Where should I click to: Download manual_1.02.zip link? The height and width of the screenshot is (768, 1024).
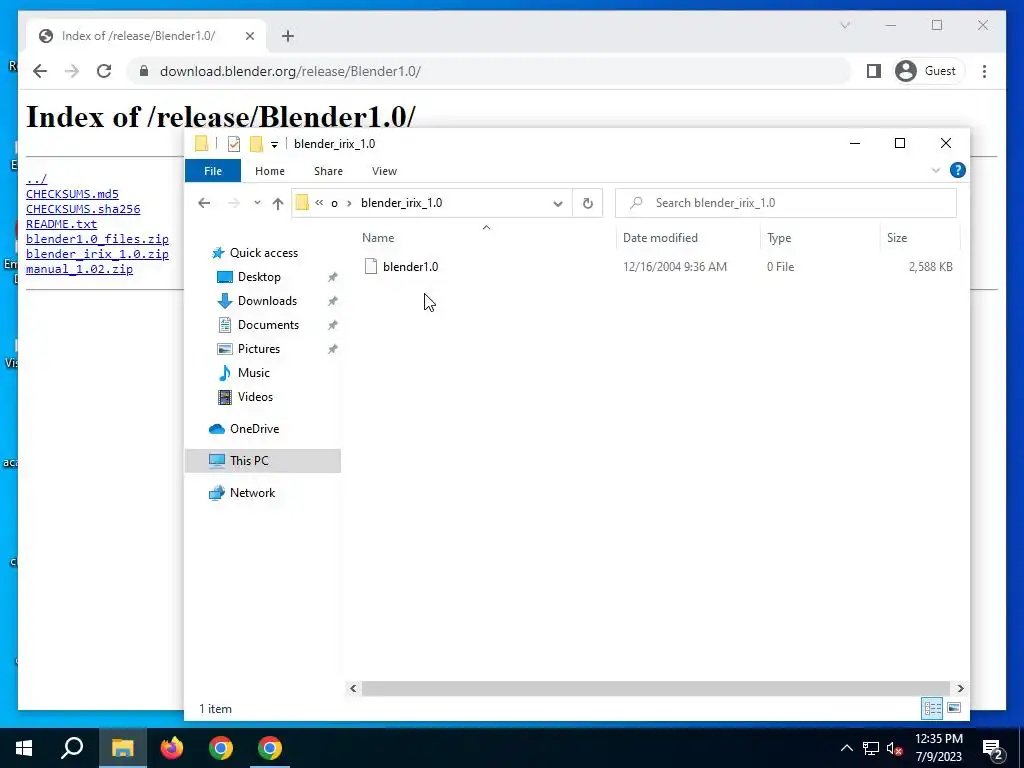pyautogui.click(x=80, y=269)
